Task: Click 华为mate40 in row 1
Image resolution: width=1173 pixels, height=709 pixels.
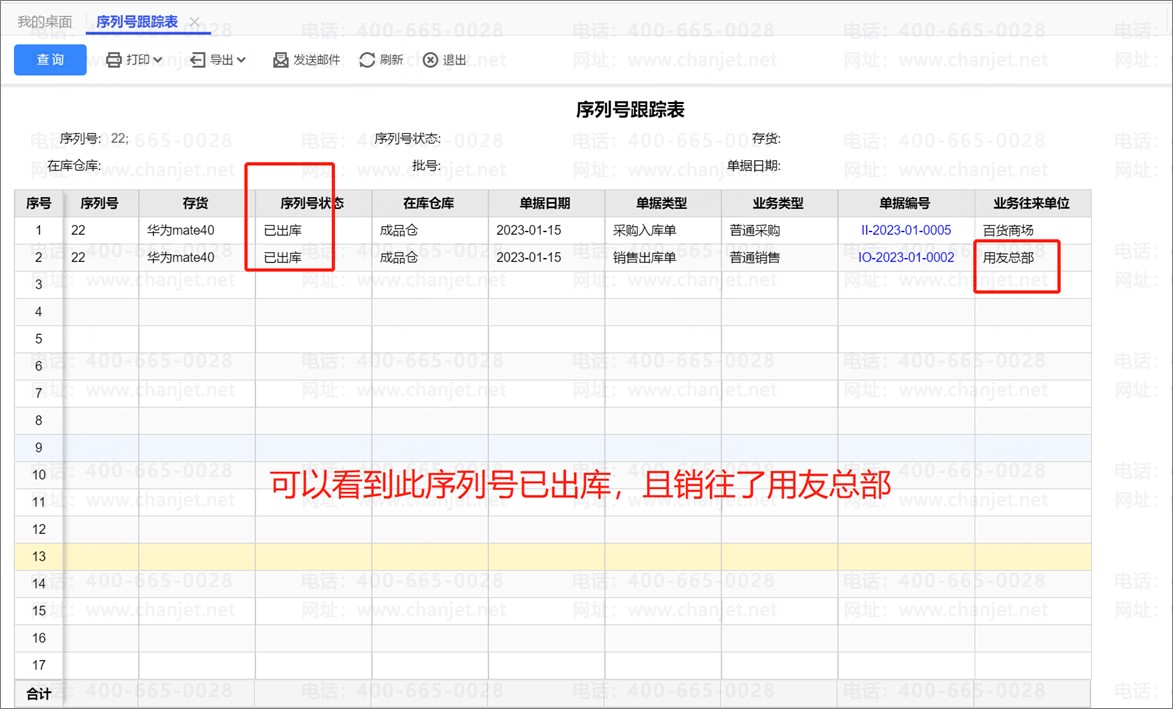Action: click(180, 230)
